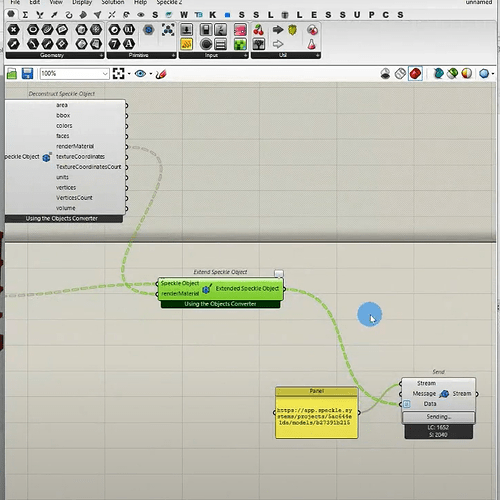Click the VerticesCount output label
Viewport: 500px width, 500px height.
coord(74,198)
